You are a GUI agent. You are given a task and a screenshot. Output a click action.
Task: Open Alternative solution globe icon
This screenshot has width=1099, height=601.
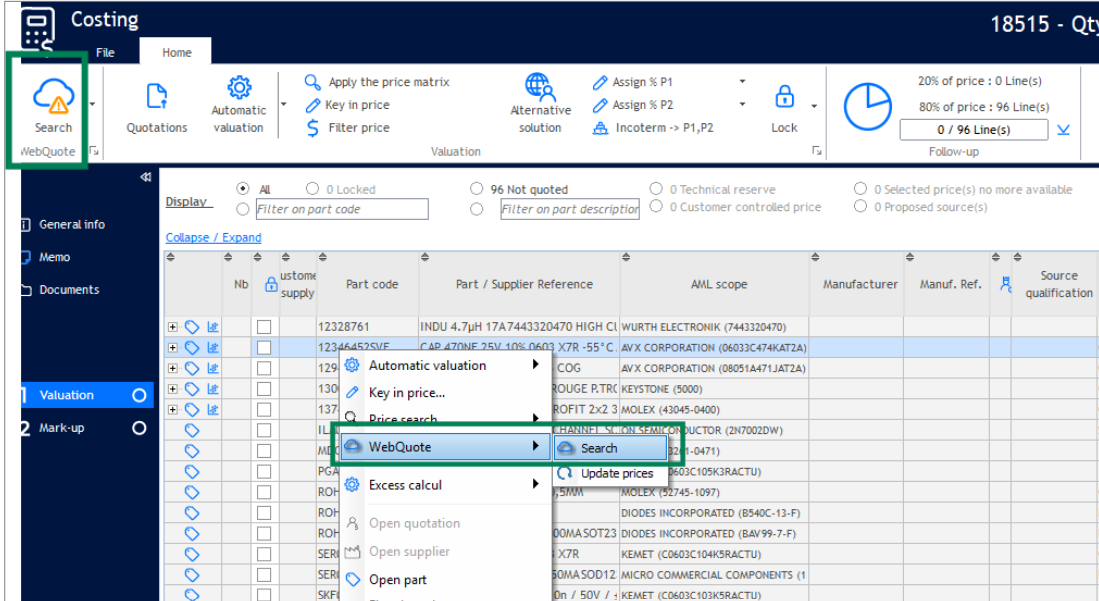pyautogui.click(x=540, y=88)
